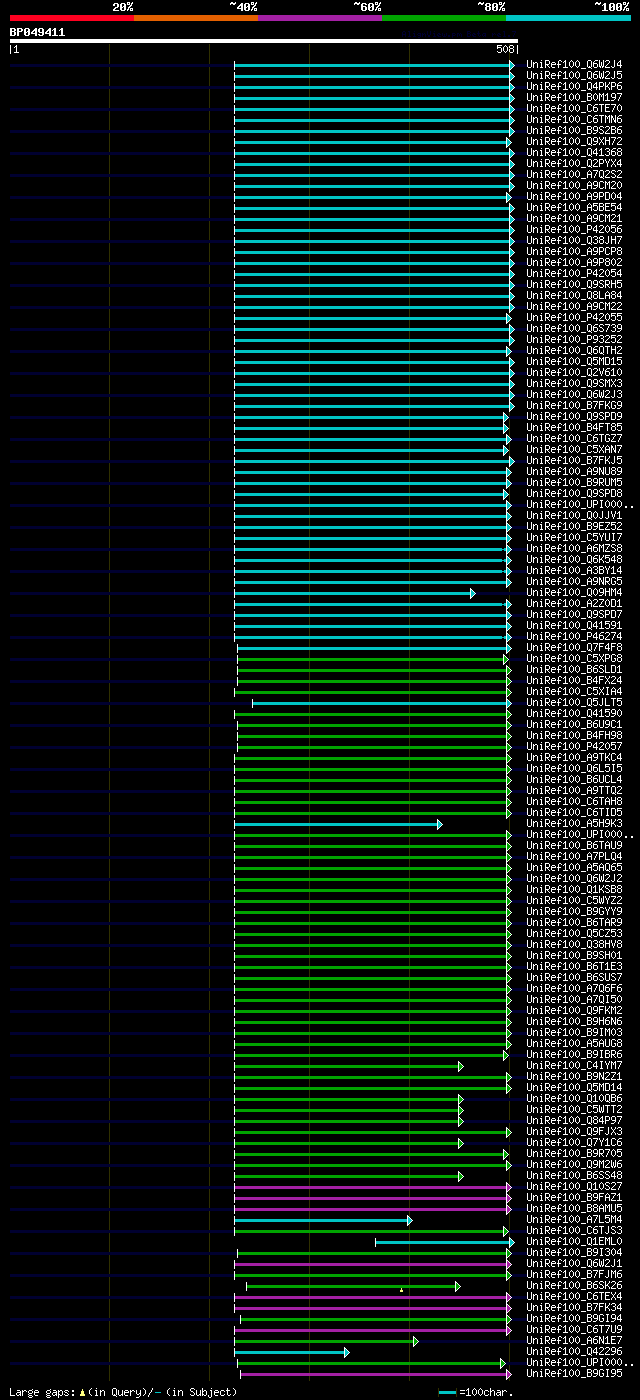Open hit UniRef100_Q2V610
The image size is (640, 1400).
tap(574, 373)
